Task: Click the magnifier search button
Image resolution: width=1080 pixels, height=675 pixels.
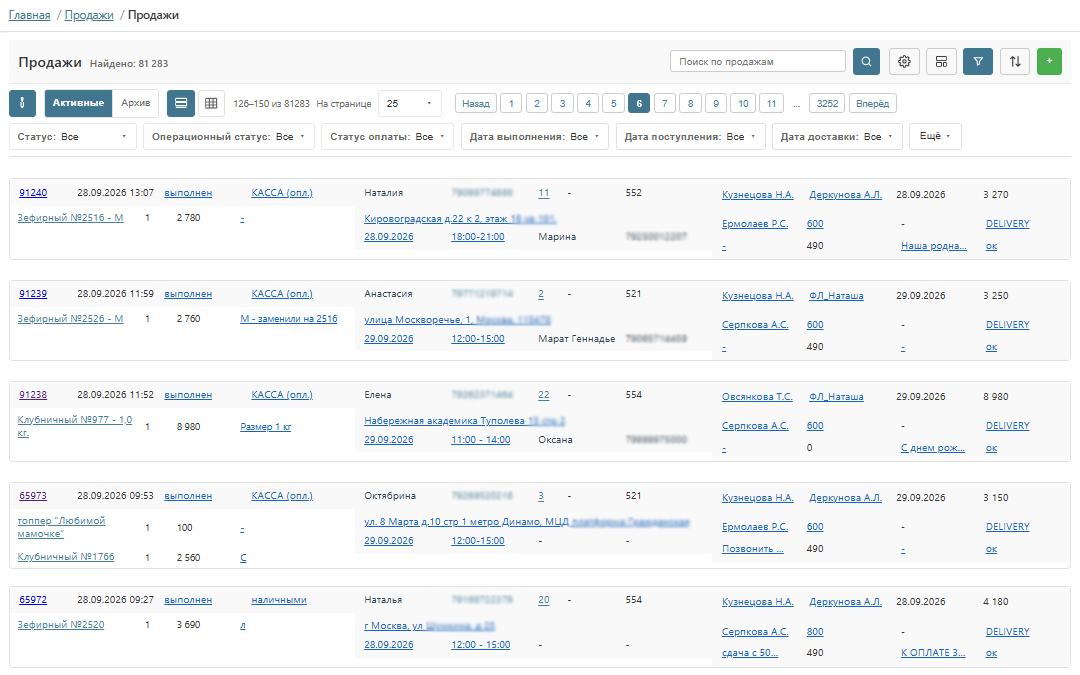Action: (x=866, y=61)
